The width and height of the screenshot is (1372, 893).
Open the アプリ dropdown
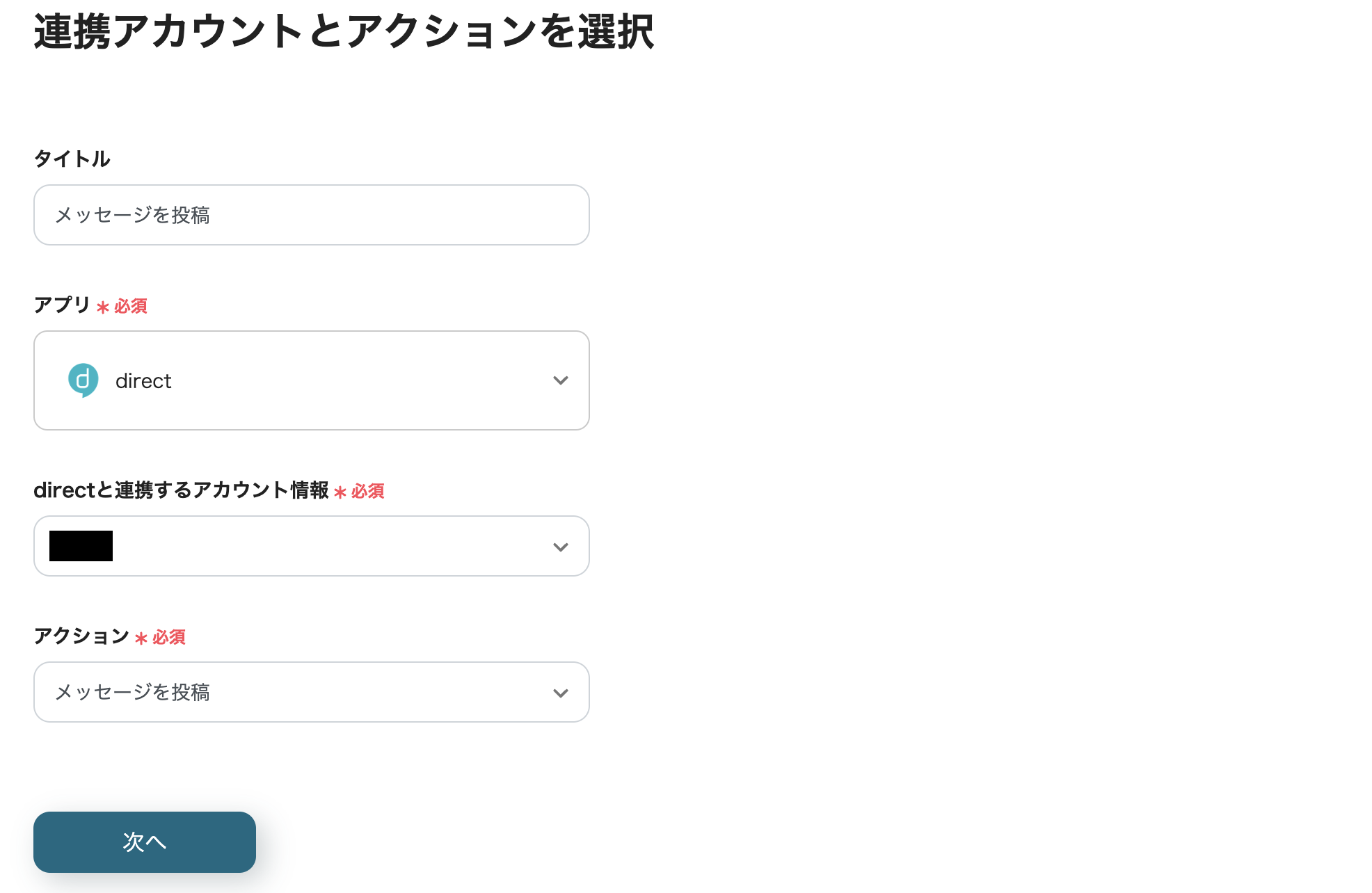click(311, 380)
